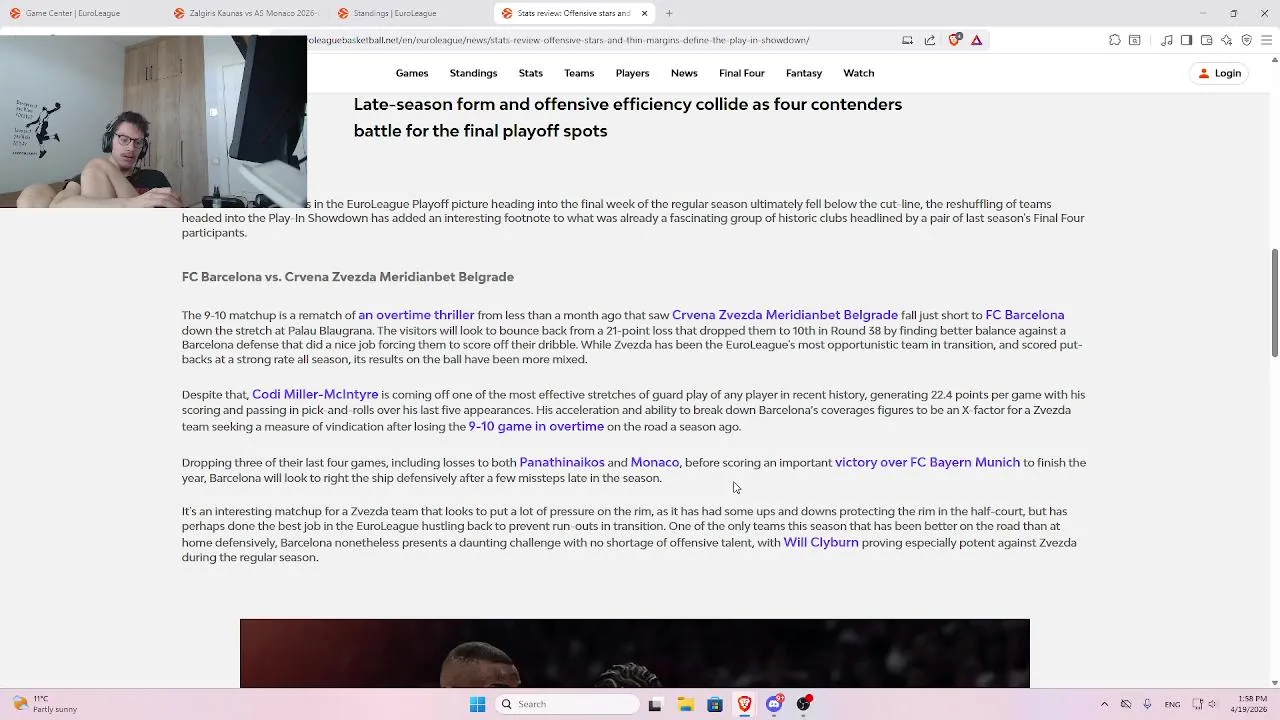Click the Brave VPN shield icon
Screen dimensions: 1280x720
1246,40
